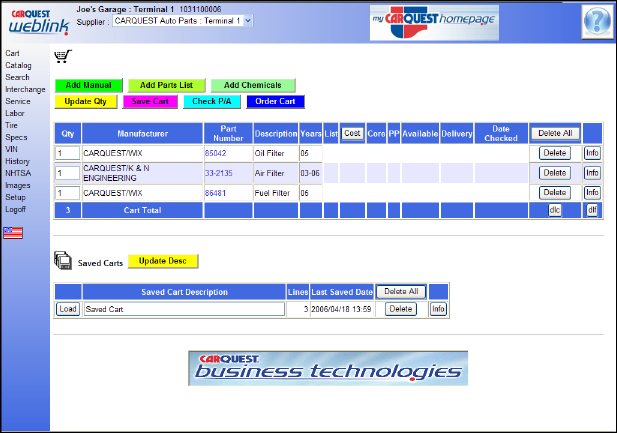Click the yellow Update Desc button
Image resolution: width=617 pixels, height=433 pixels.
(x=163, y=261)
